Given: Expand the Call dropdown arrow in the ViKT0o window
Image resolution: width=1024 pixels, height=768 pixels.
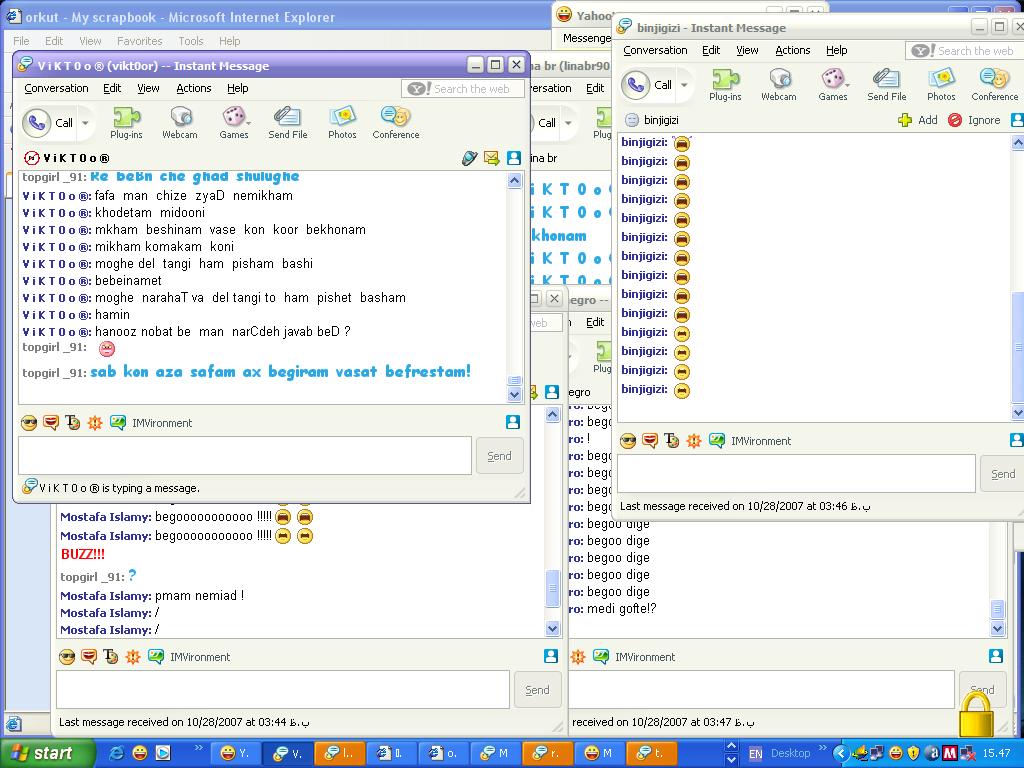Looking at the screenshot, I should click(85, 123).
